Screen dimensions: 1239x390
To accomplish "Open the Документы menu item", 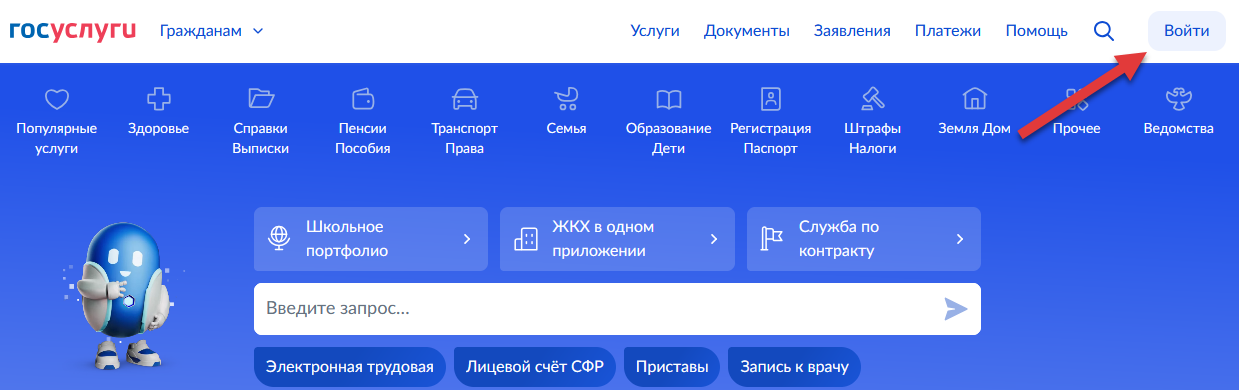I will (x=747, y=31).
